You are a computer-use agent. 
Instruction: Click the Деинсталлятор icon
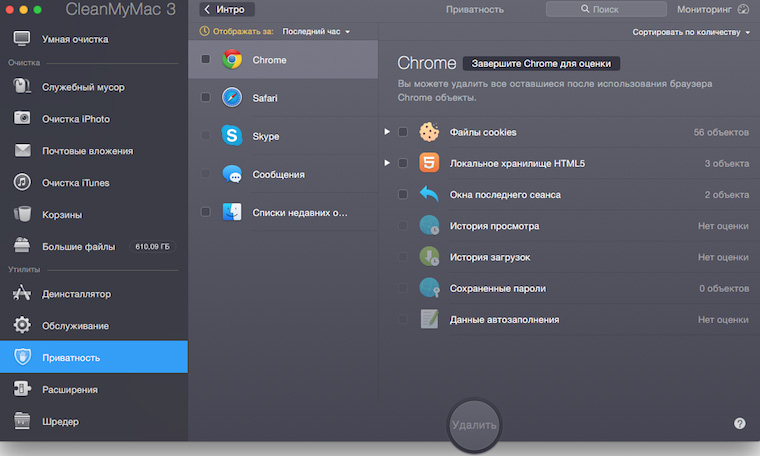tap(22, 294)
